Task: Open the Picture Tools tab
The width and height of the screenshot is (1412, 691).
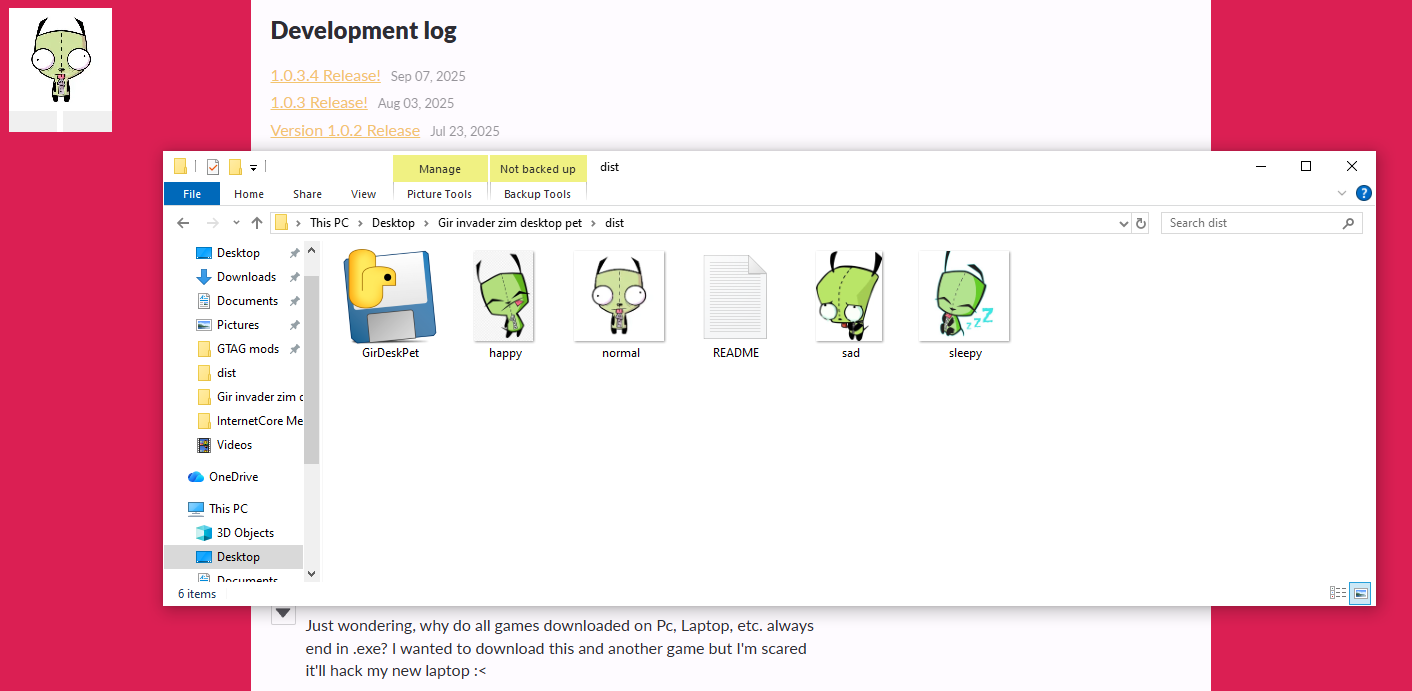Action: 440,194
